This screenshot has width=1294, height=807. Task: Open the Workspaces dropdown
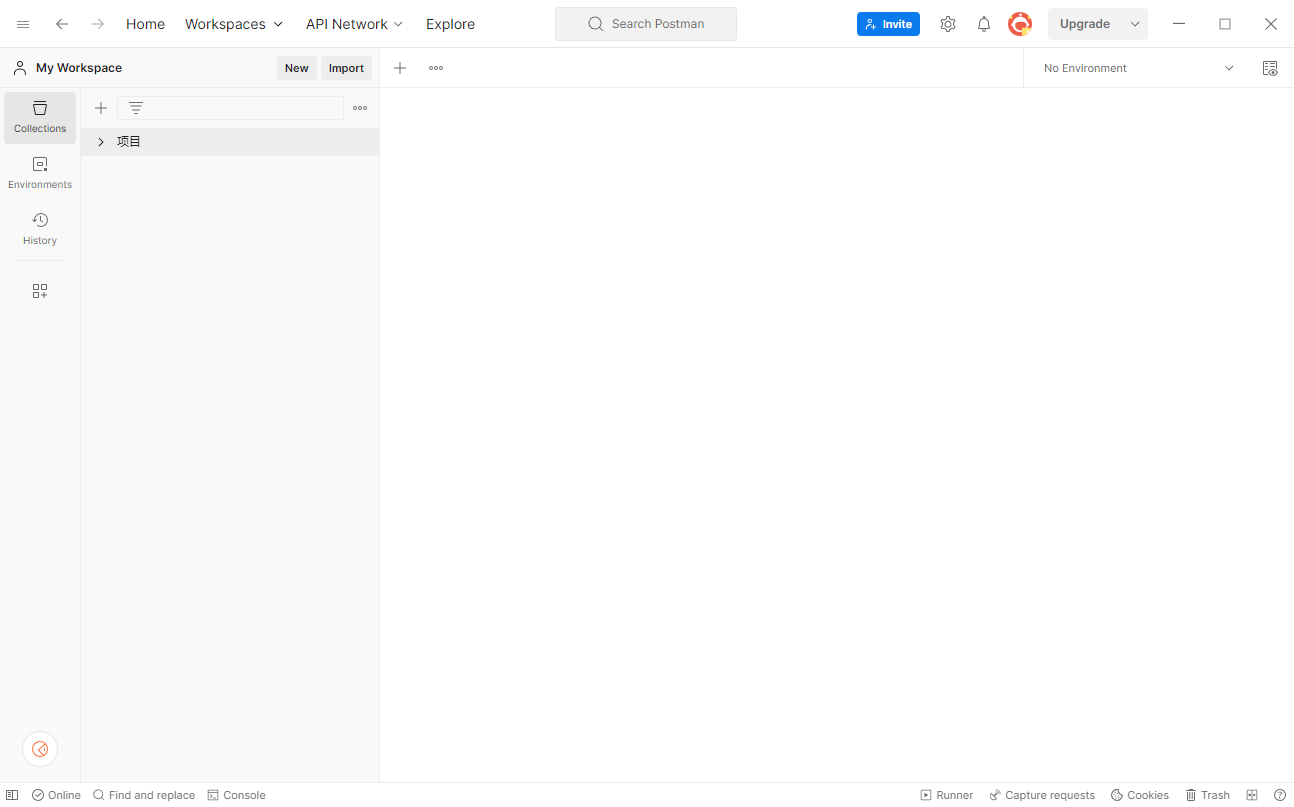(x=234, y=24)
